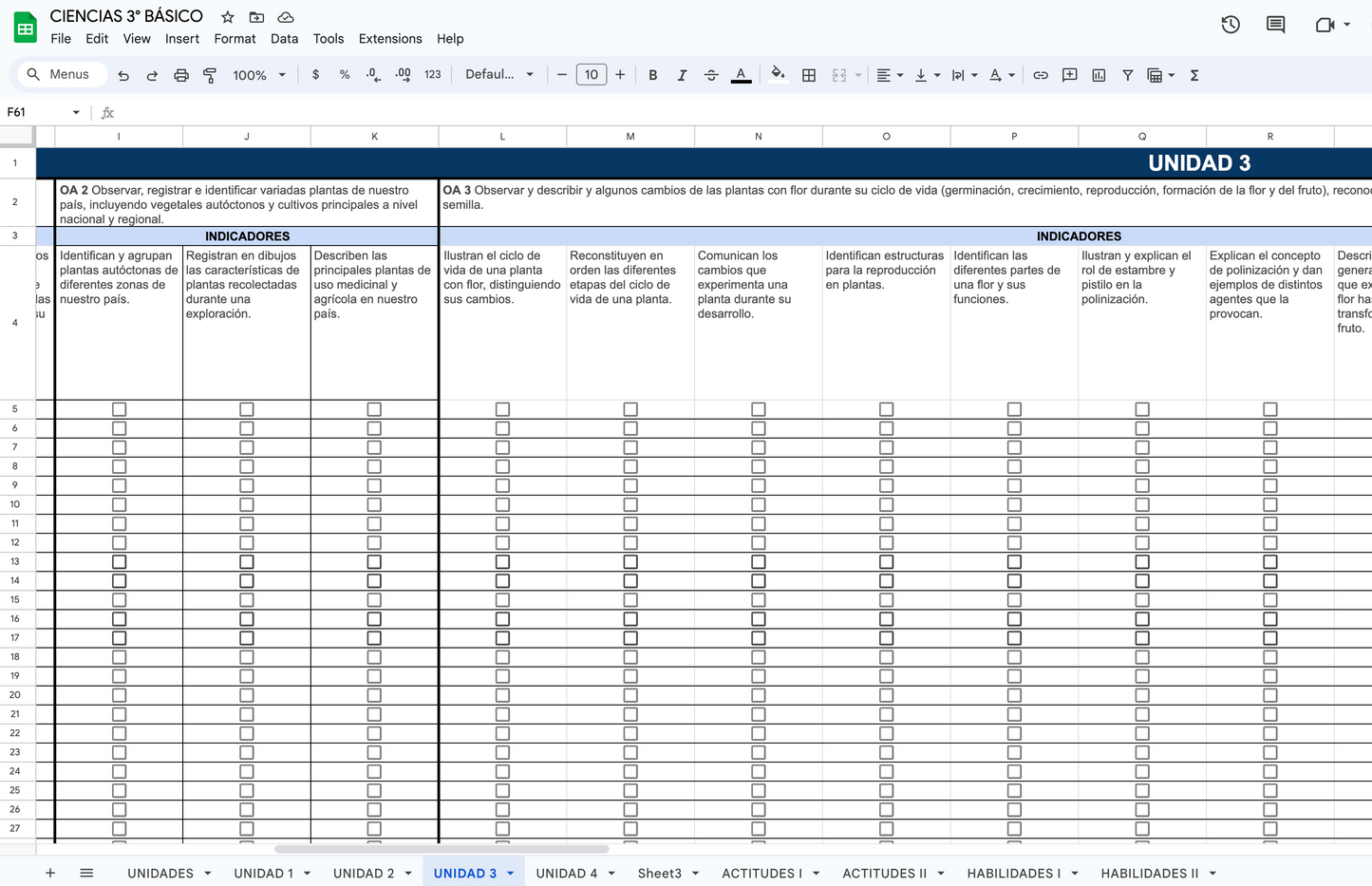Open version history clock icon

1231,25
